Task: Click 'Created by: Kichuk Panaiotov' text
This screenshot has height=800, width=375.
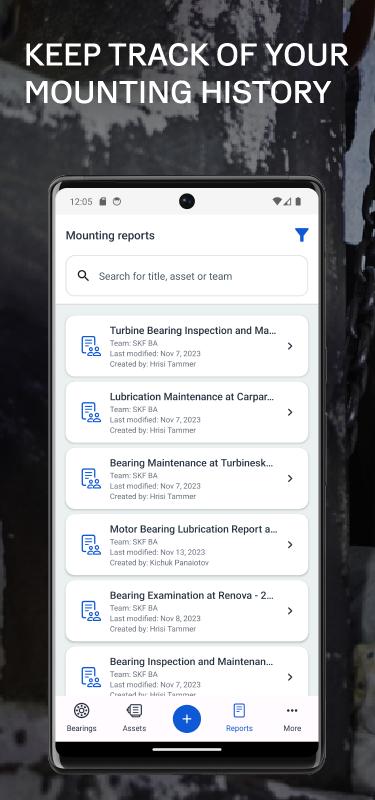Action: pos(159,563)
